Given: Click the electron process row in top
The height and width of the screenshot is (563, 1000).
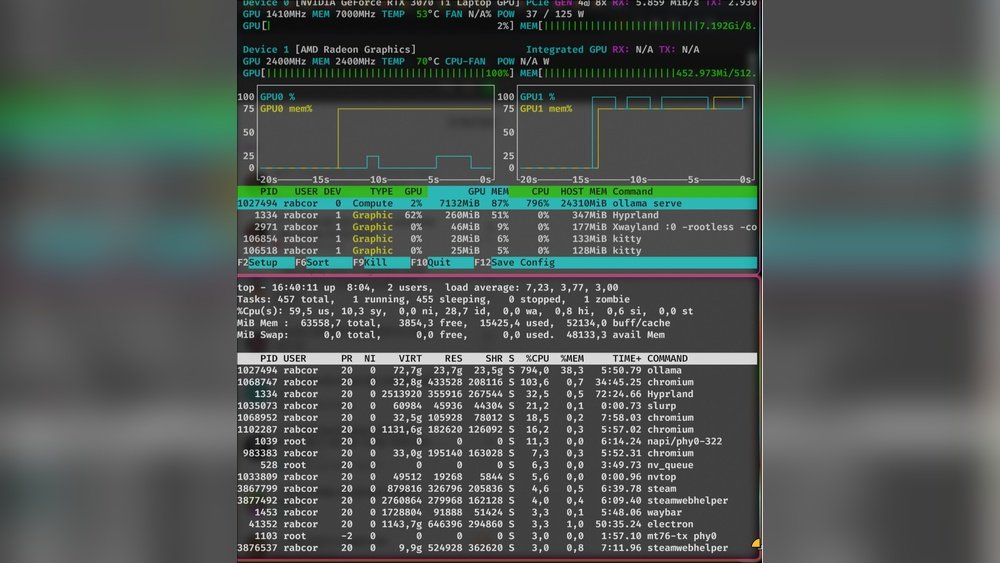Looking at the screenshot, I should pos(496,524).
